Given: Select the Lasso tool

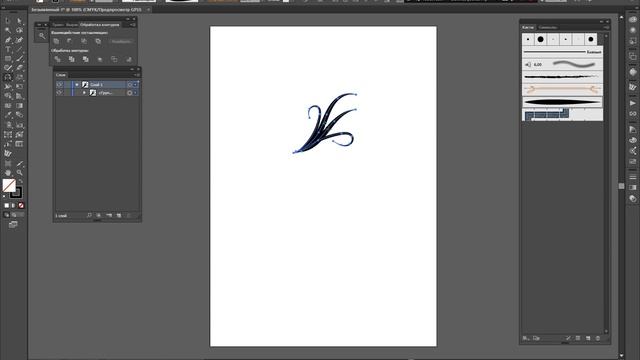Looking at the screenshot, I should pyautogui.click(x=19, y=30).
